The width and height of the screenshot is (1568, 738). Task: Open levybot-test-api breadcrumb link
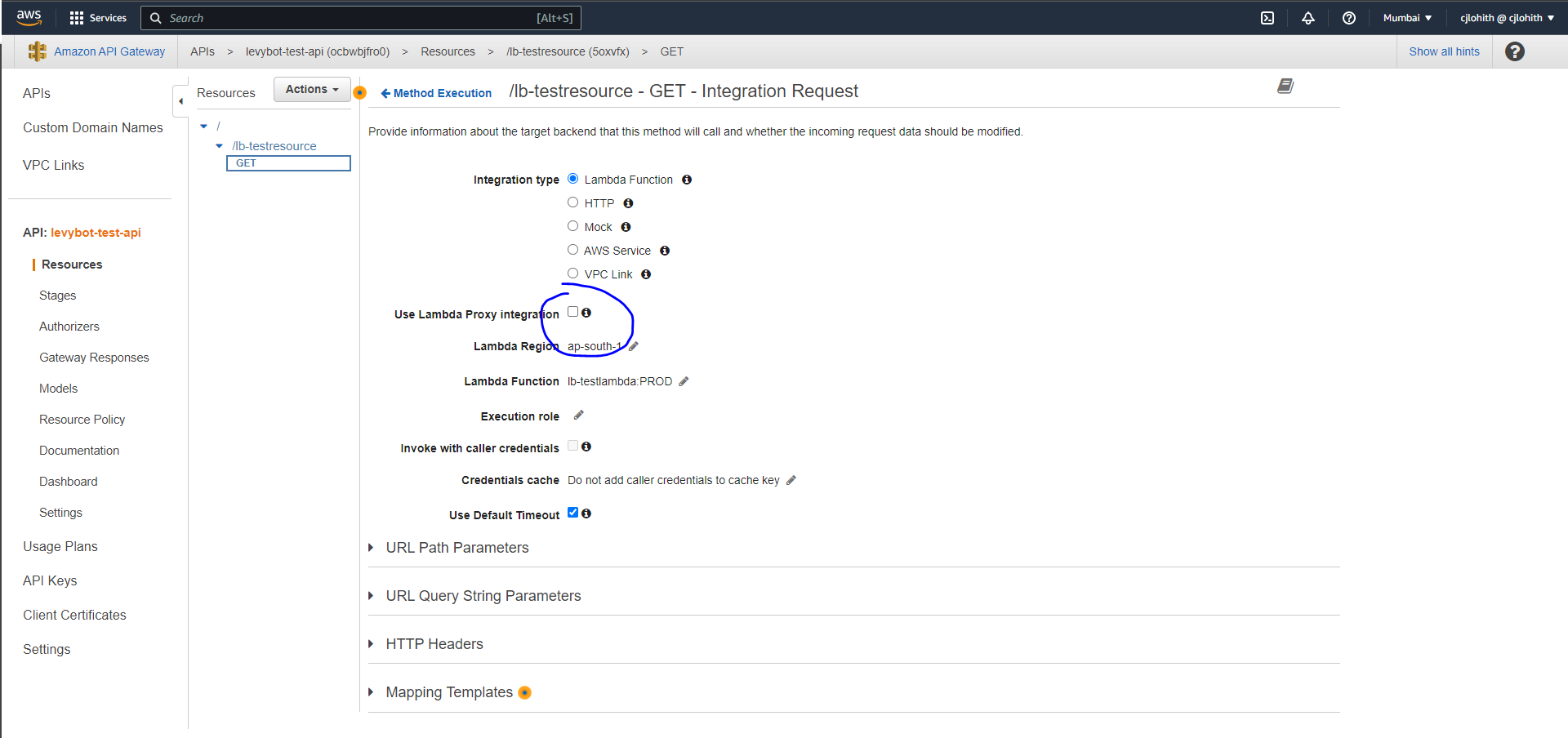tap(318, 51)
